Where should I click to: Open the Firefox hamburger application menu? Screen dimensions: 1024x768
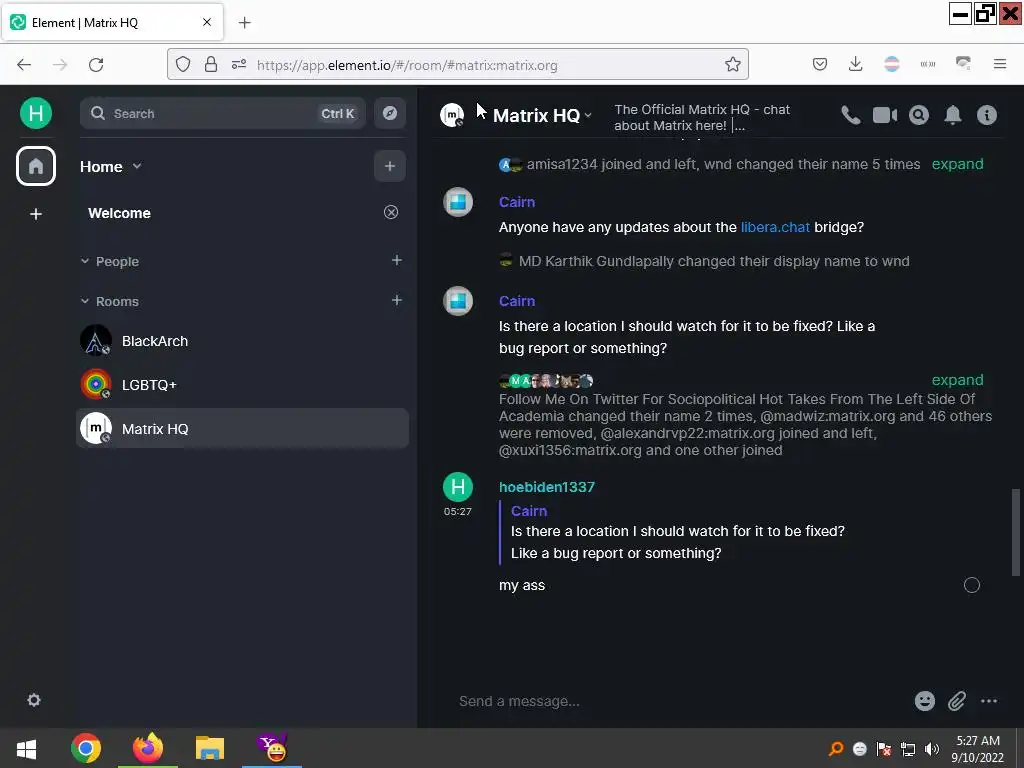[1000, 64]
